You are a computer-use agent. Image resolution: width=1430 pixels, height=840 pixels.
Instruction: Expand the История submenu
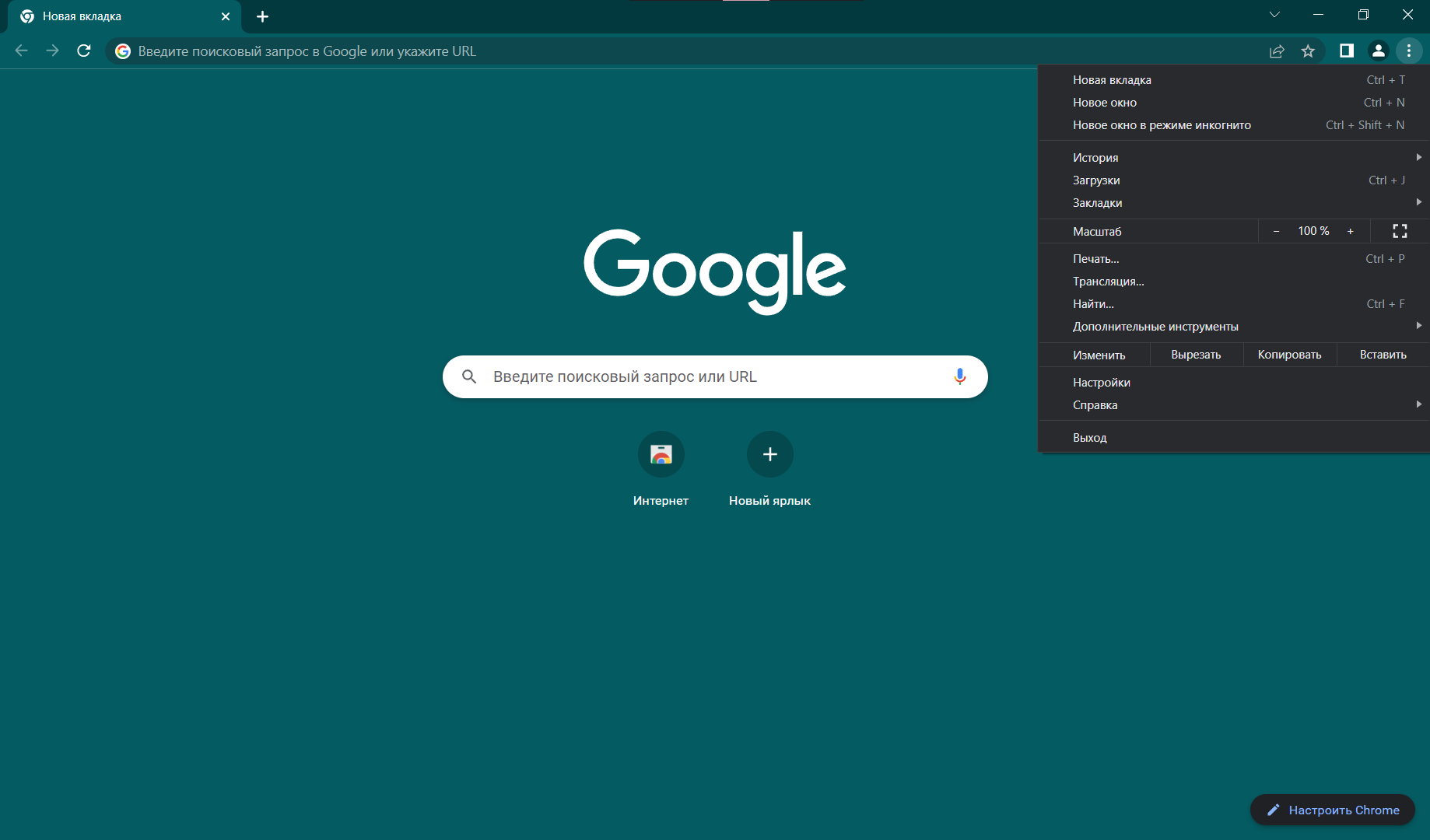pos(1234,158)
